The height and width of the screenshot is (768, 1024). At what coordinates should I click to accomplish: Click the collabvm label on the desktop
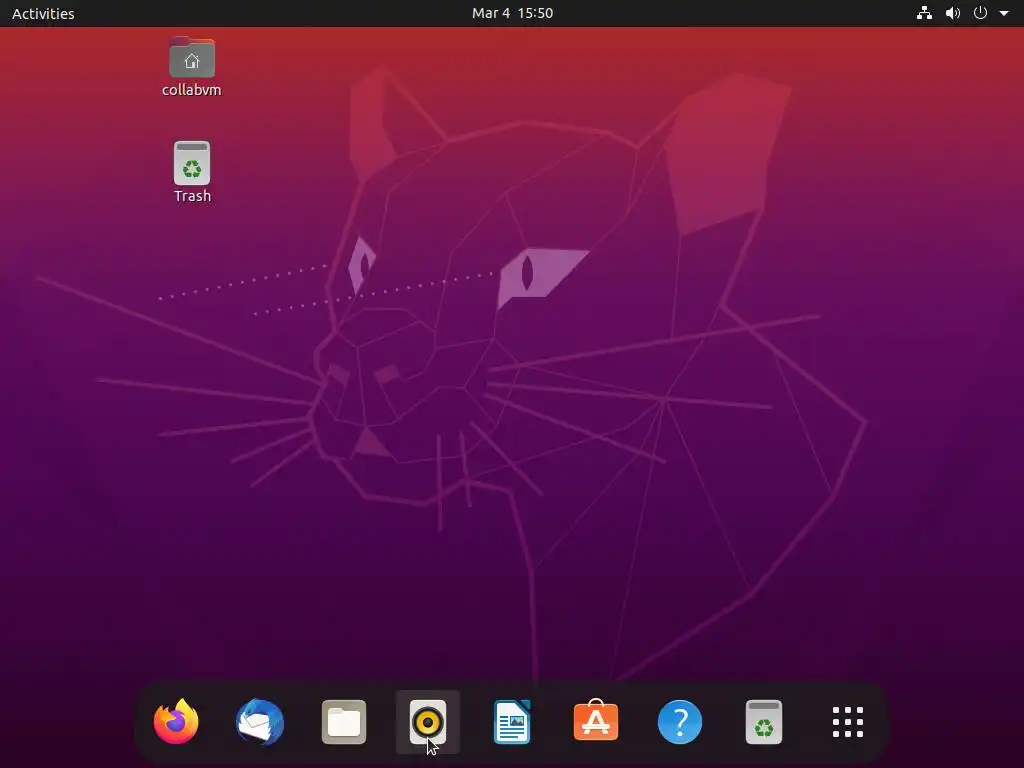[191, 90]
